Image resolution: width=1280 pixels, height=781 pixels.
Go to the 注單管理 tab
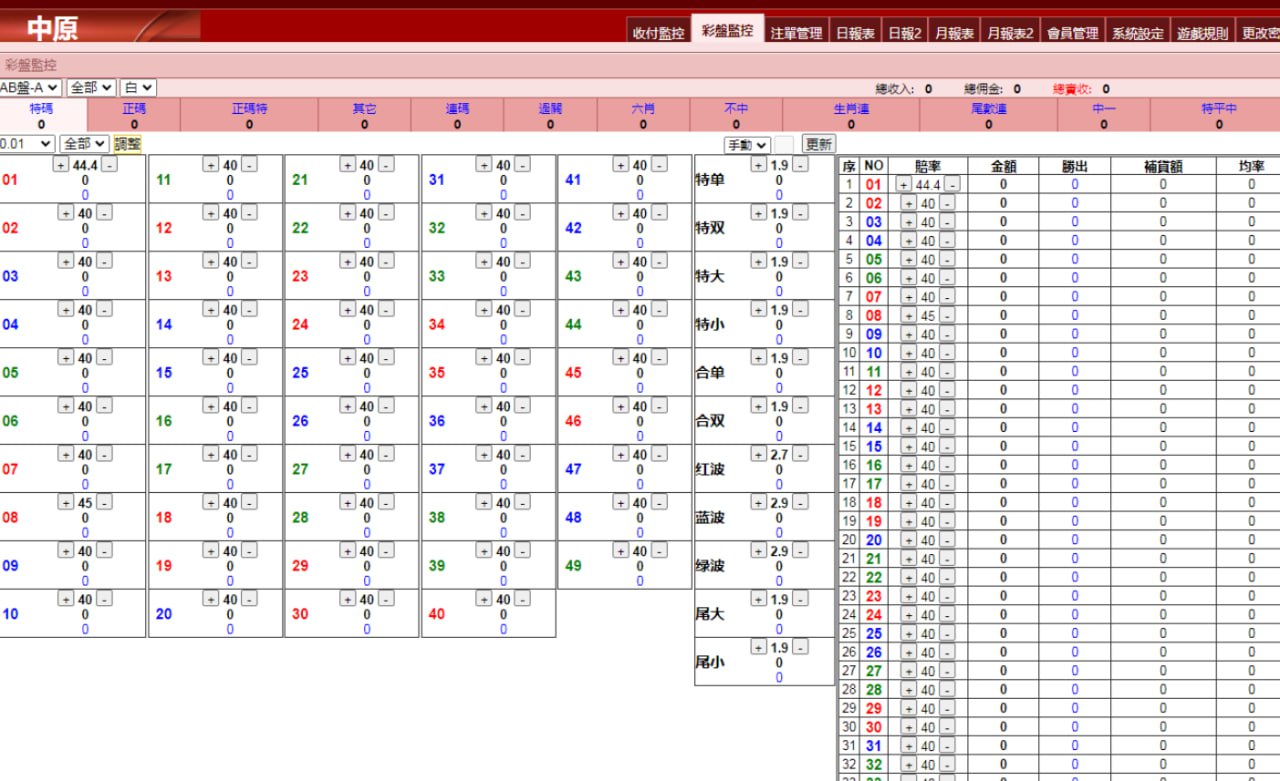click(796, 33)
